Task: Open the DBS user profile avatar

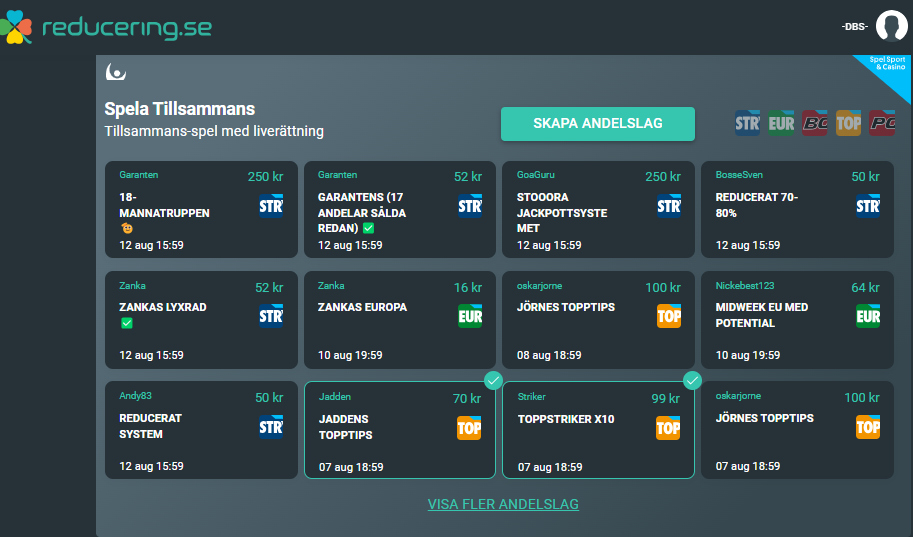Action: (x=891, y=26)
